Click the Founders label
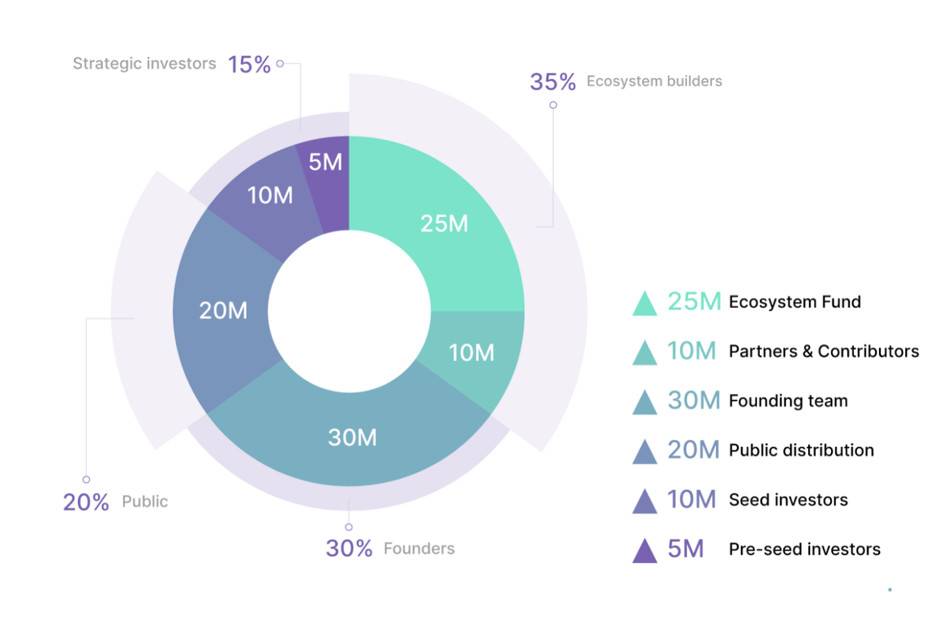The height and width of the screenshot is (634, 936). [419, 549]
